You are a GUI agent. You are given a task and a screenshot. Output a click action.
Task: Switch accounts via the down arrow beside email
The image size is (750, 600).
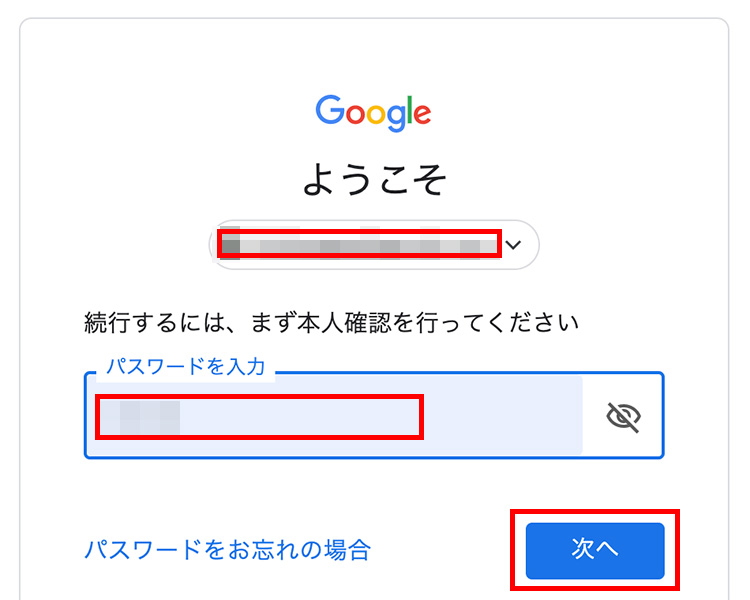513,245
